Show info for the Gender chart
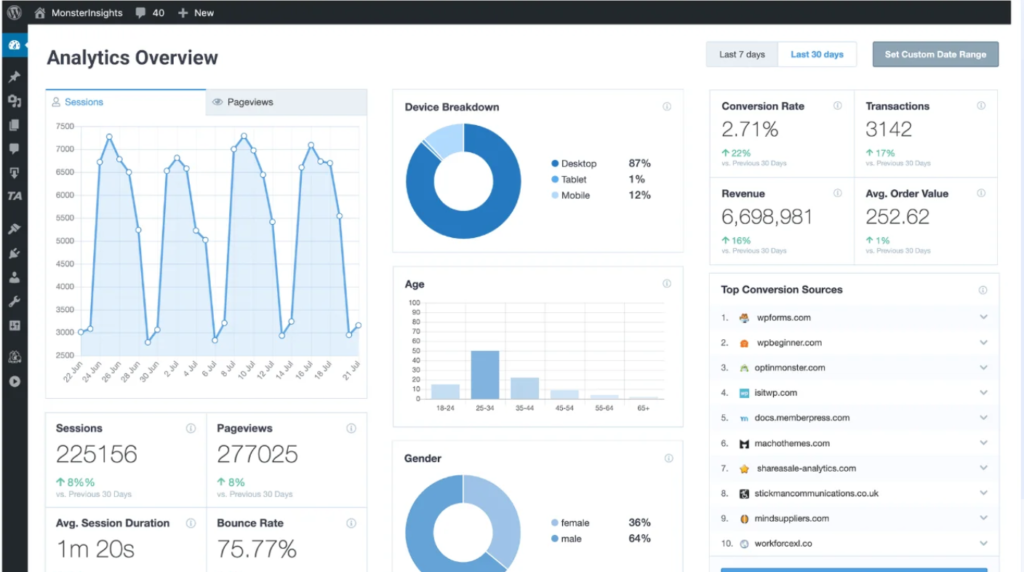This screenshot has height=572, width=1024. [668, 458]
